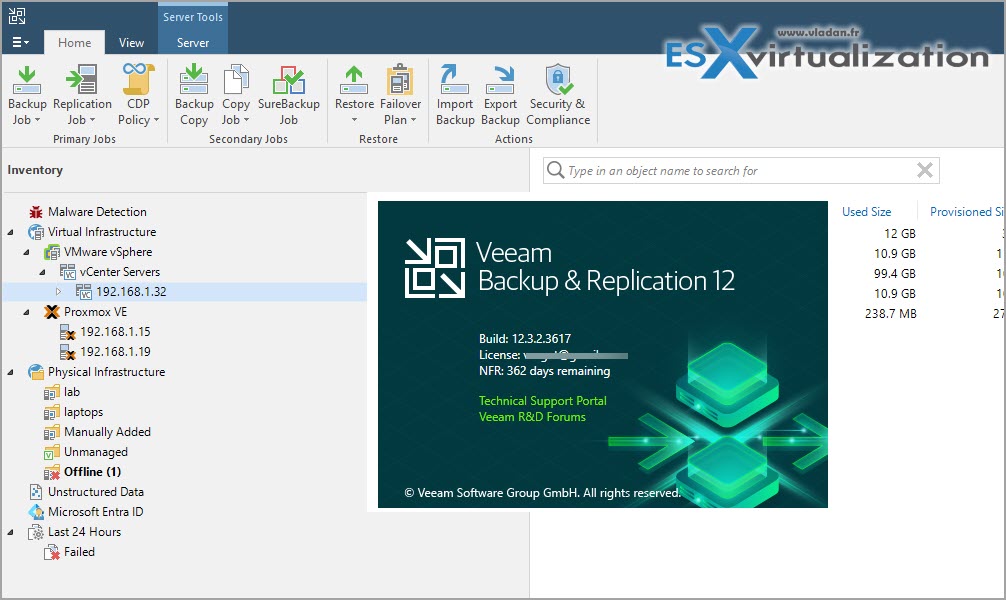The height and width of the screenshot is (600, 1006).
Task: Expand the 192.168.1.32 vCenter node
Action: (x=58, y=291)
